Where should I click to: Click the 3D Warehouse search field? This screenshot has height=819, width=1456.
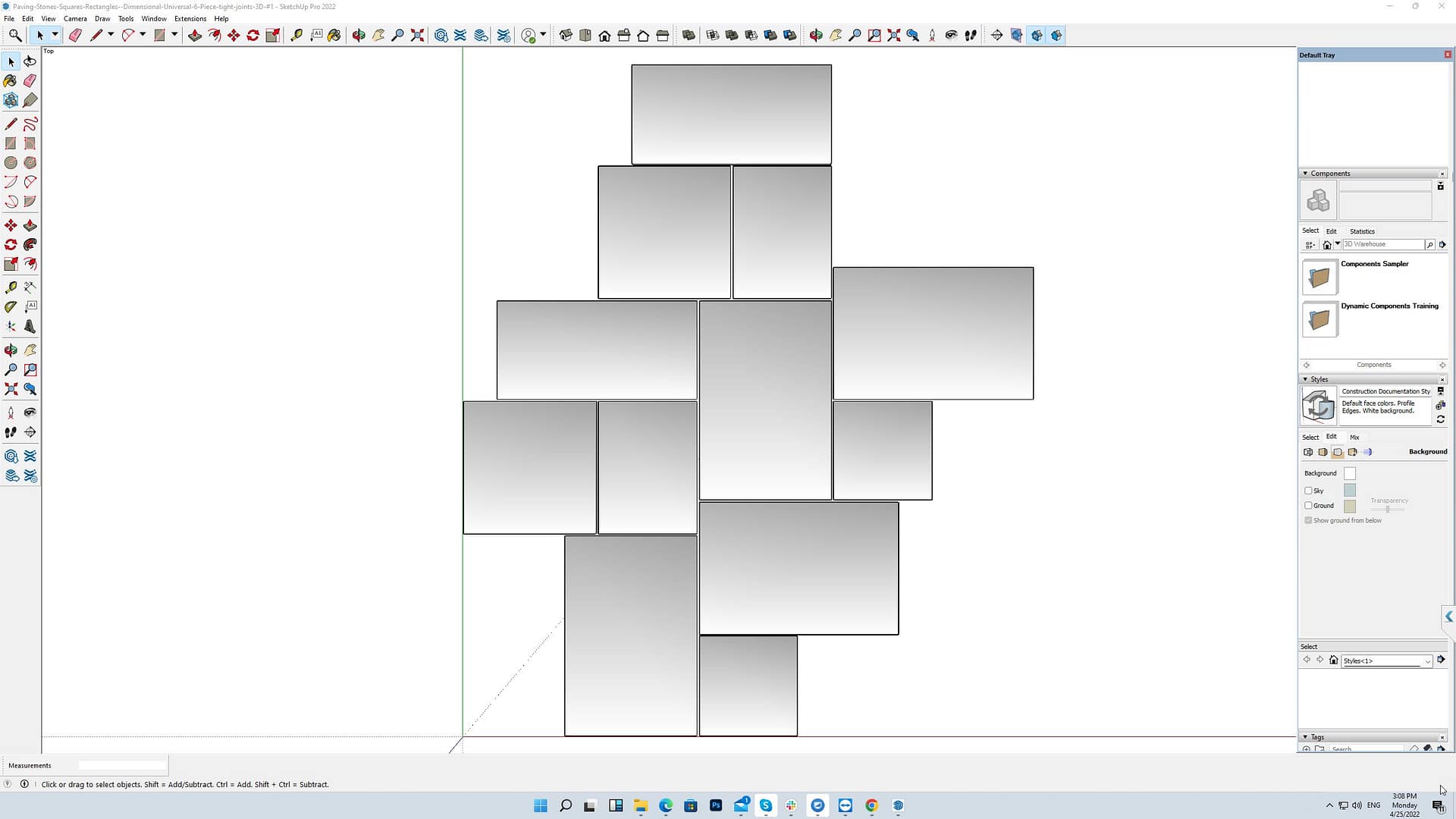pos(1382,244)
